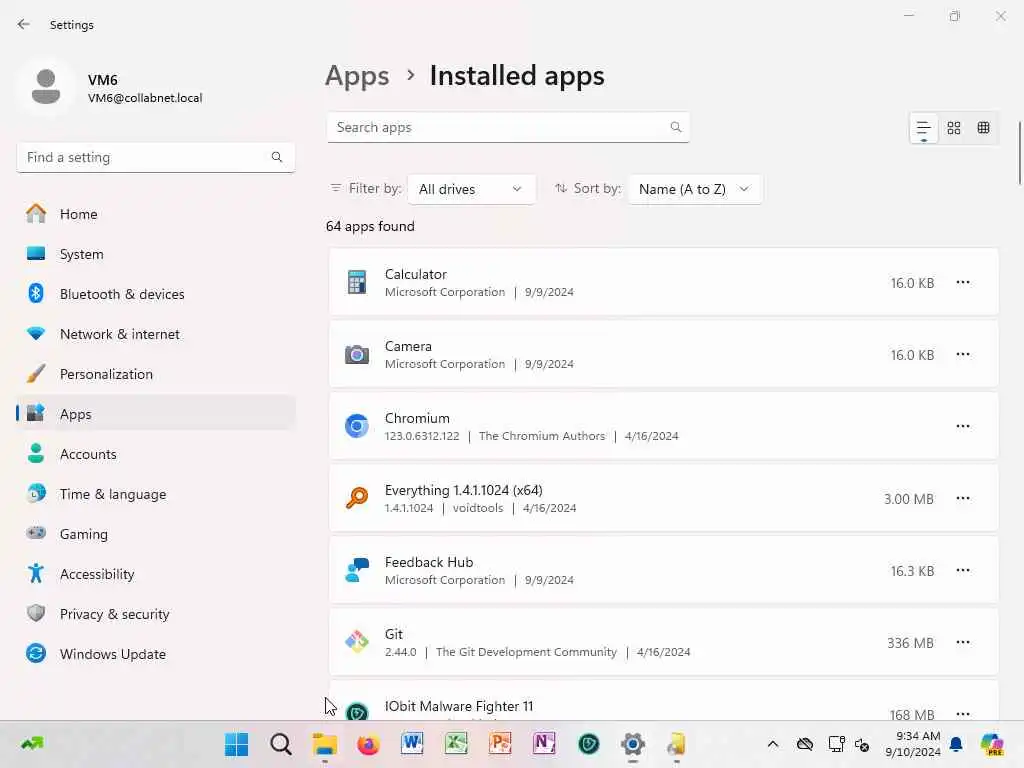Go back using the Settings back arrow
The width and height of the screenshot is (1024, 768).
point(24,24)
